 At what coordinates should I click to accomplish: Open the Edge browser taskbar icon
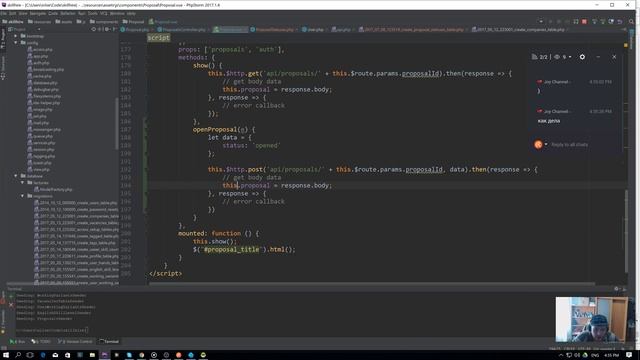coord(43,355)
